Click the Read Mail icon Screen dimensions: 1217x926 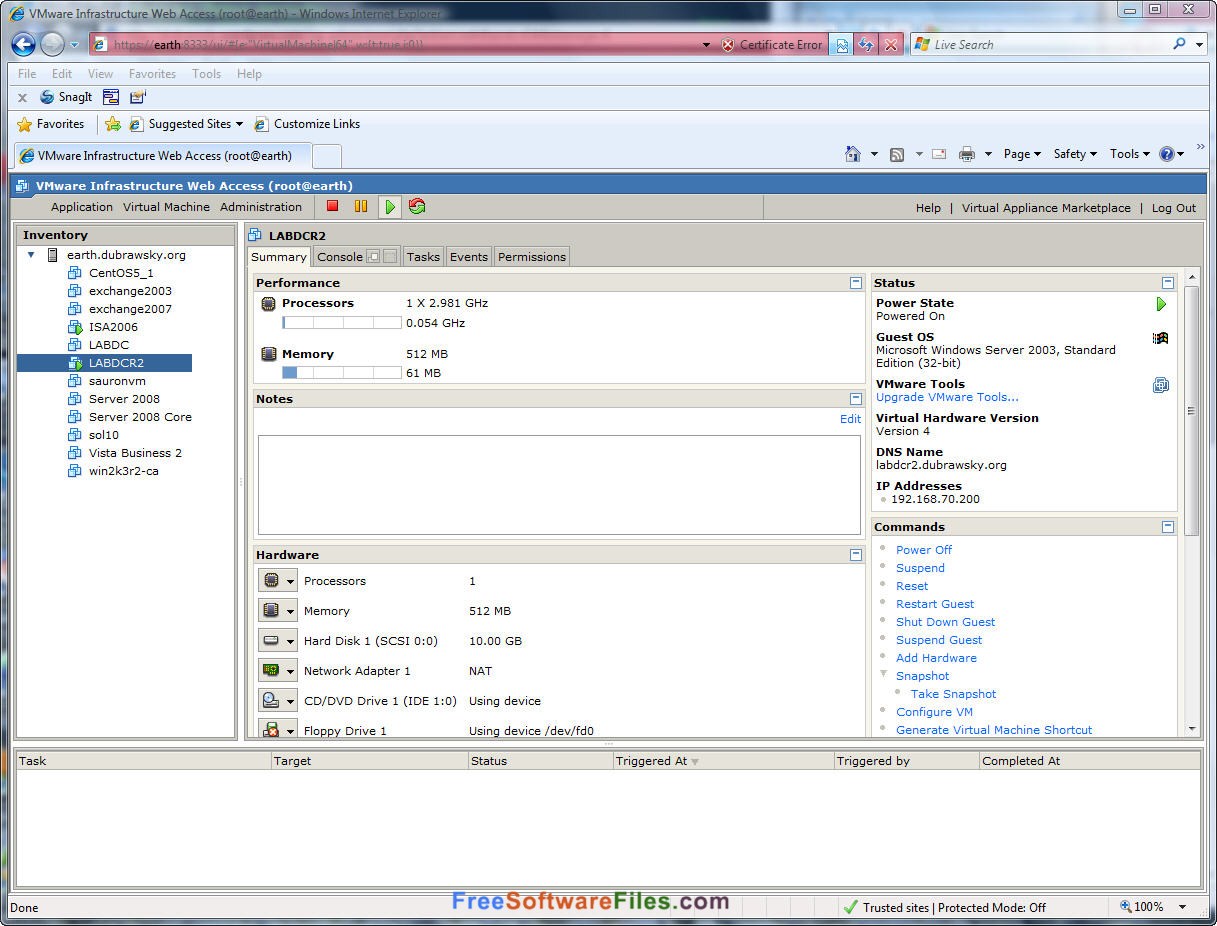[939, 154]
